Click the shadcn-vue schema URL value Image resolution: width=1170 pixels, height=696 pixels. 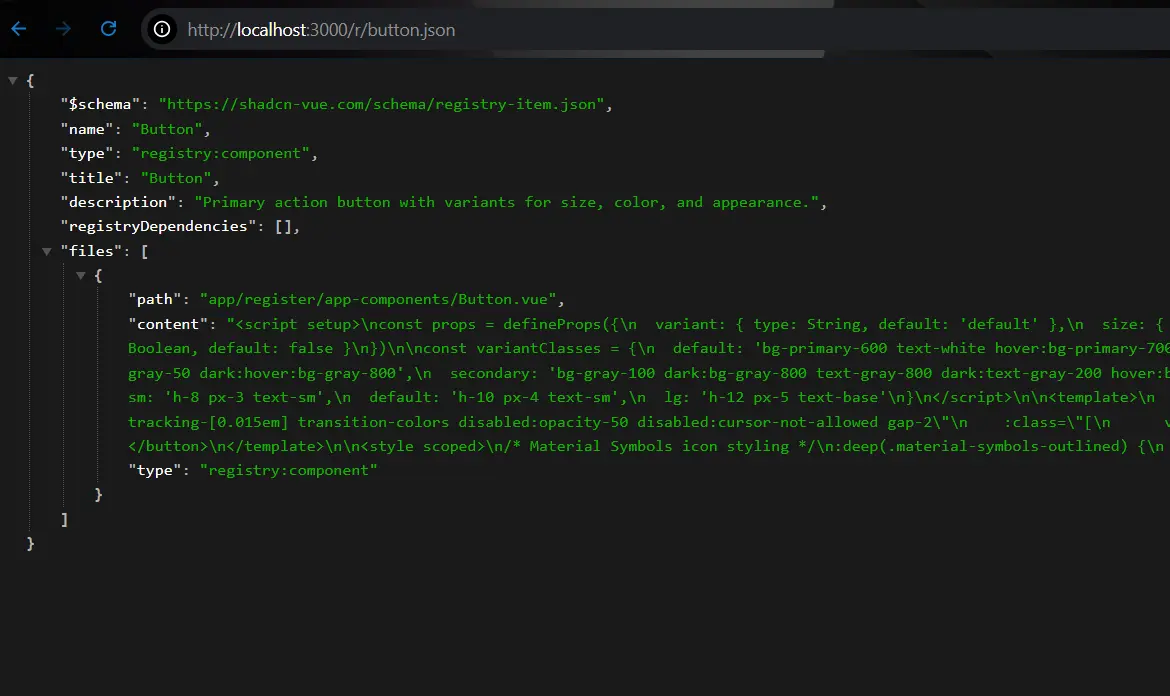[383, 104]
